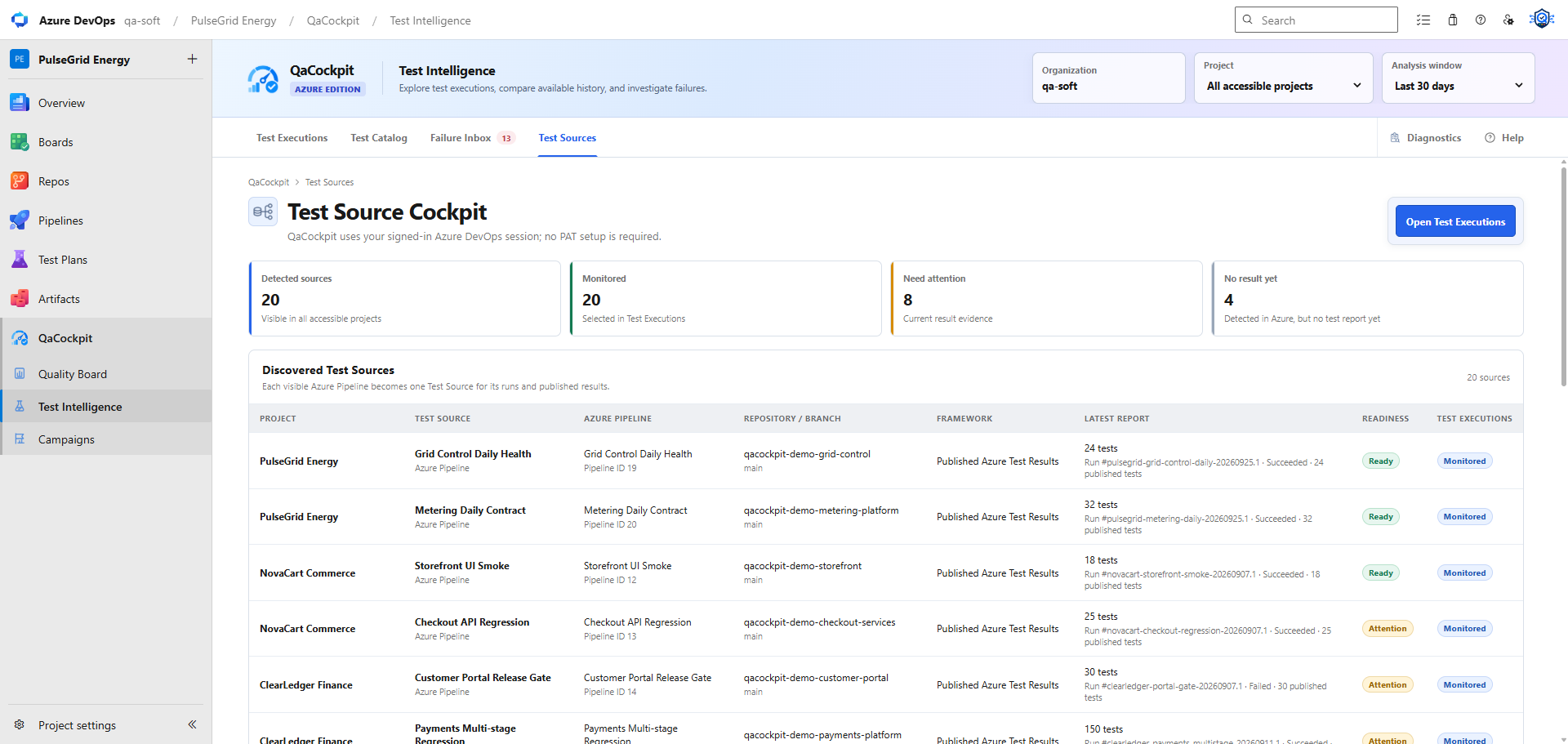Image resolution: width=1568 pixels, height=744 pixels.
Task: Open the Failure Inbox tab
Action: (x=472, y=138)
